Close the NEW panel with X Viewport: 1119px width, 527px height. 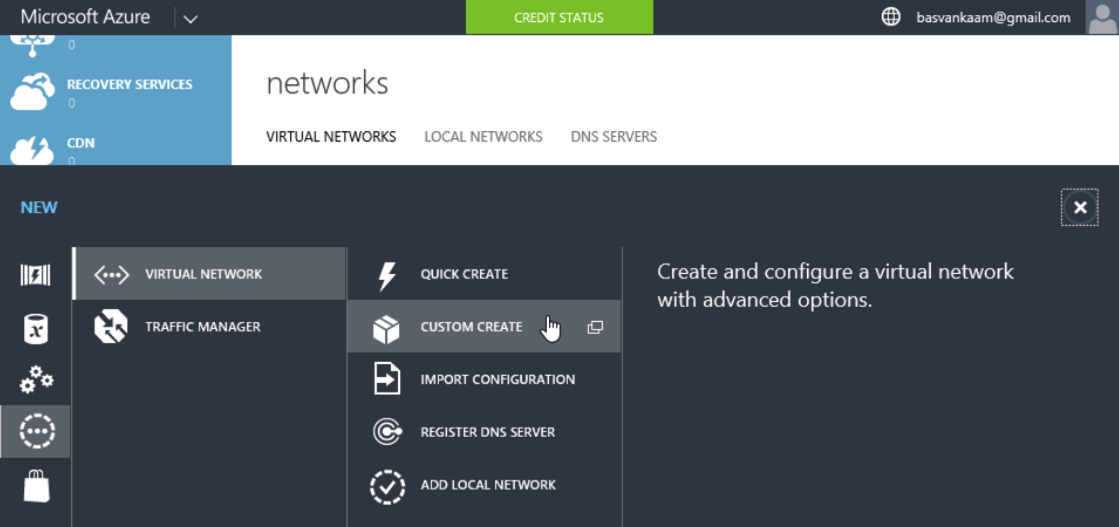click(1080, 207)
